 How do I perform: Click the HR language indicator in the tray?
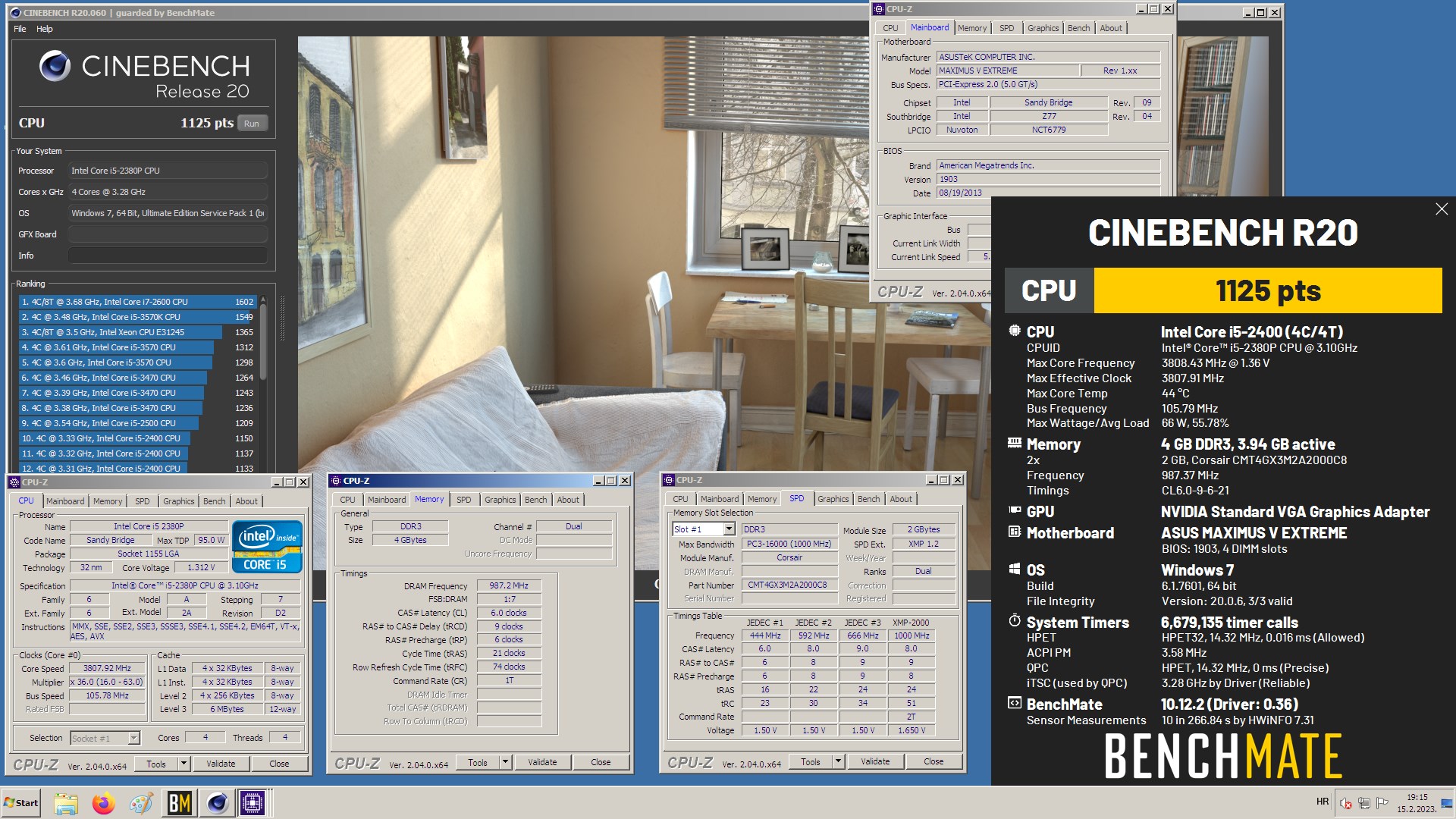click(x=1323, y=802)
